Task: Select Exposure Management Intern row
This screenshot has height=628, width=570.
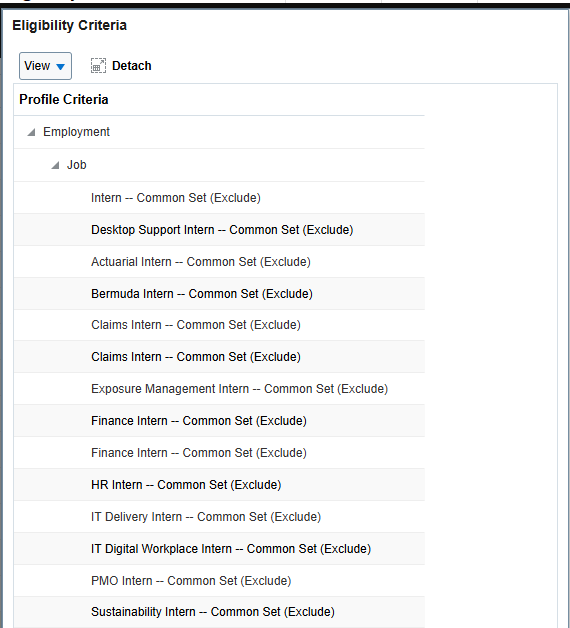Action: point(219,389)
